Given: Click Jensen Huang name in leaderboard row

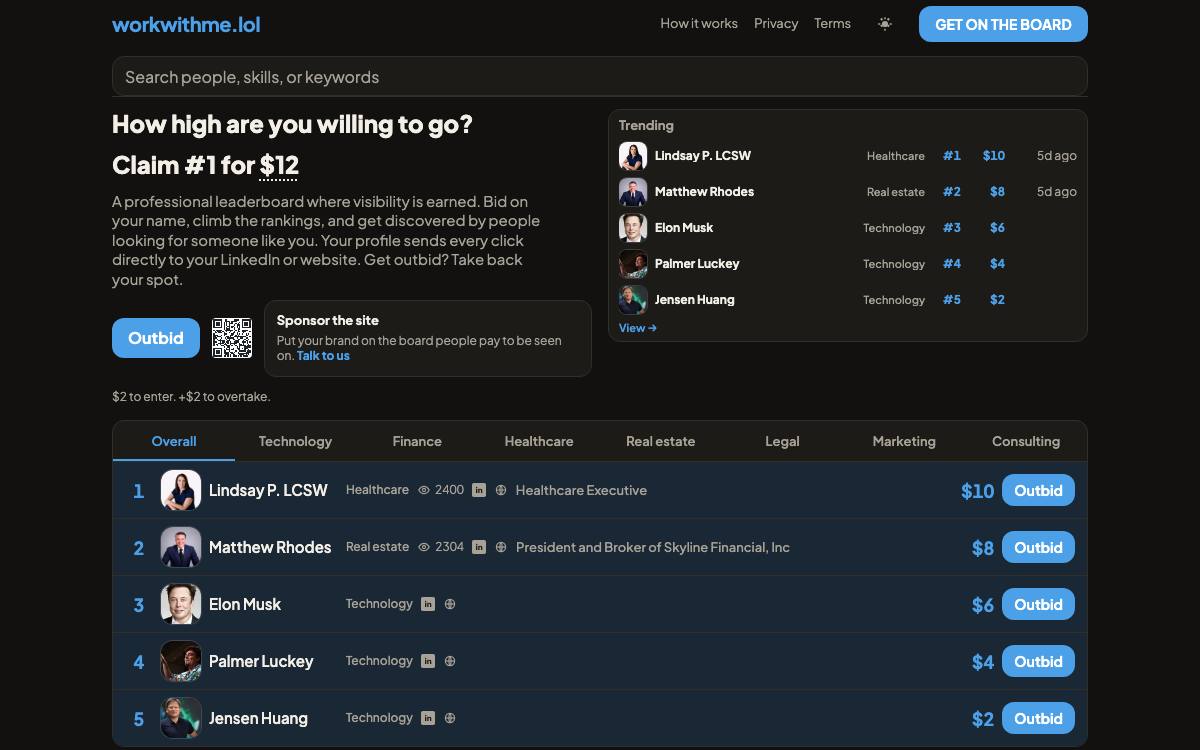Looking at the screenshot, I should [x=258, y=718].
